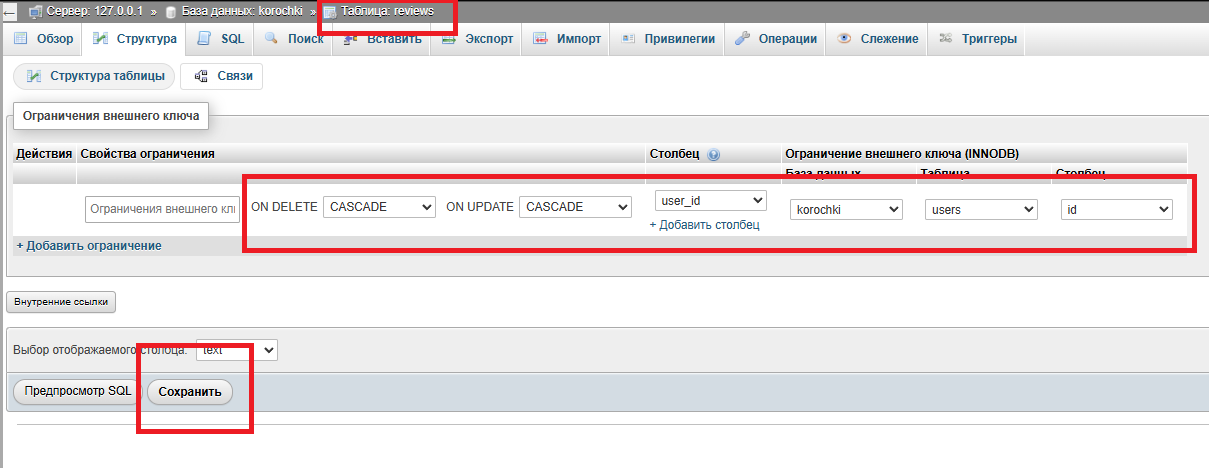The image size is (1209, 468).
Task: Expand the users table dropdown
Action: (981, 210)
